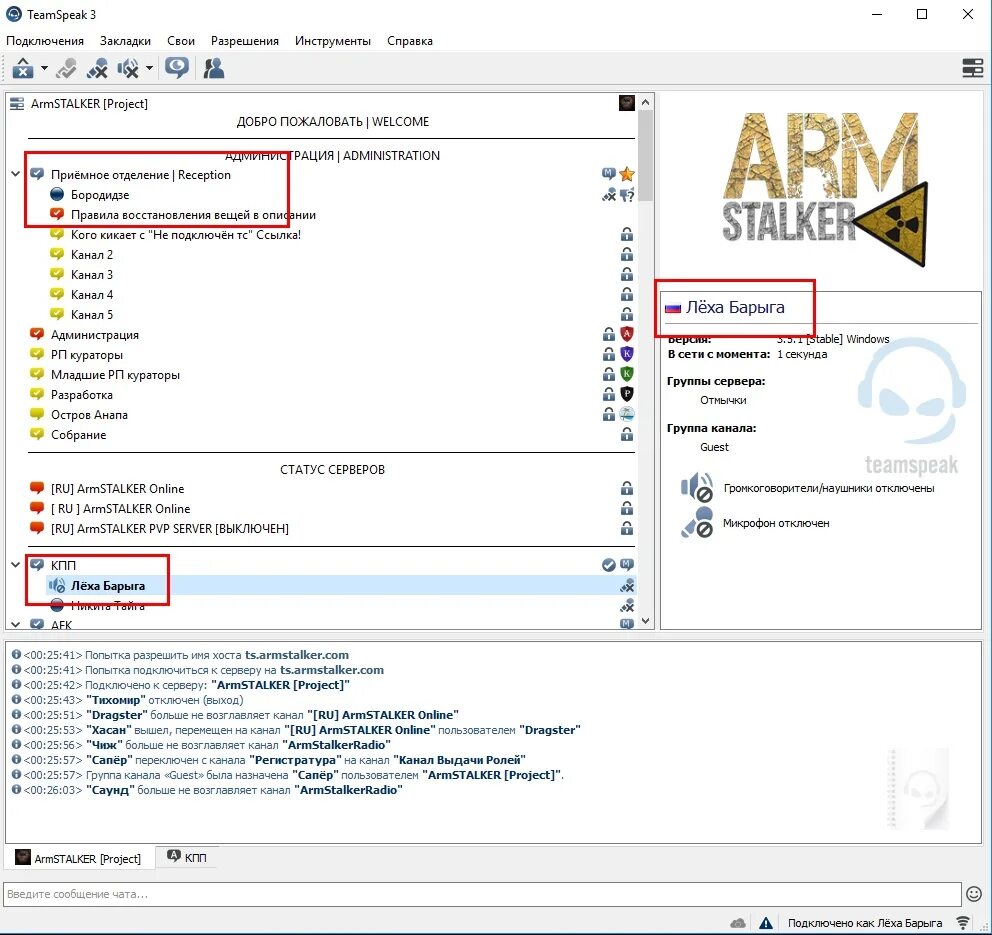The height and width of the screenshot is (935, 992).
Task: Select the [ RU ] ArmSTALKER Online channel
Action: pyautogui.click(x=120, y=509)
